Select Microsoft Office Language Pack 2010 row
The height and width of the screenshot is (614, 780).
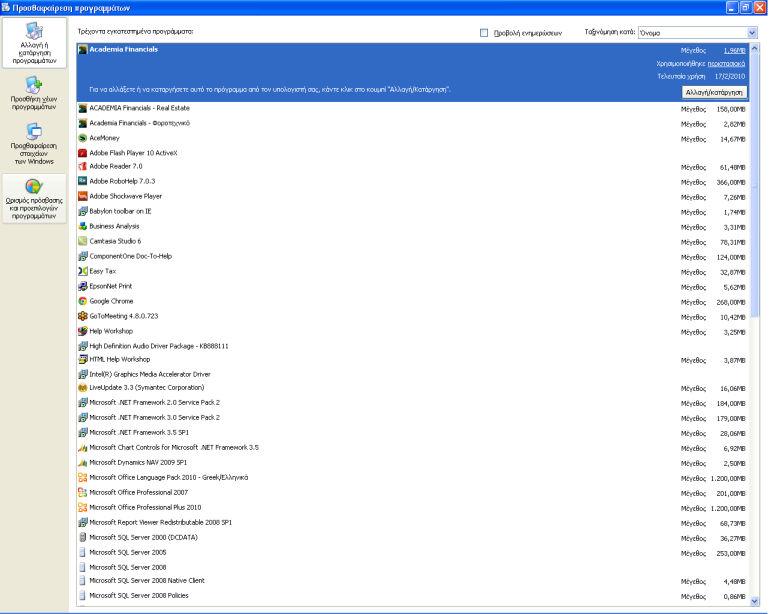[413, 478]
